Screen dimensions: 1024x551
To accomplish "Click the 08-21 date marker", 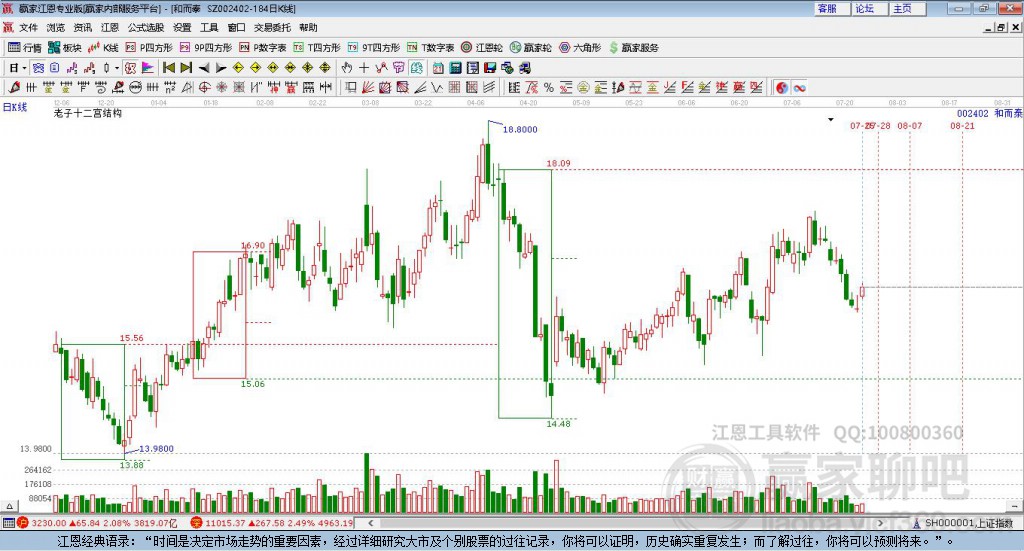I will (962, 125).
